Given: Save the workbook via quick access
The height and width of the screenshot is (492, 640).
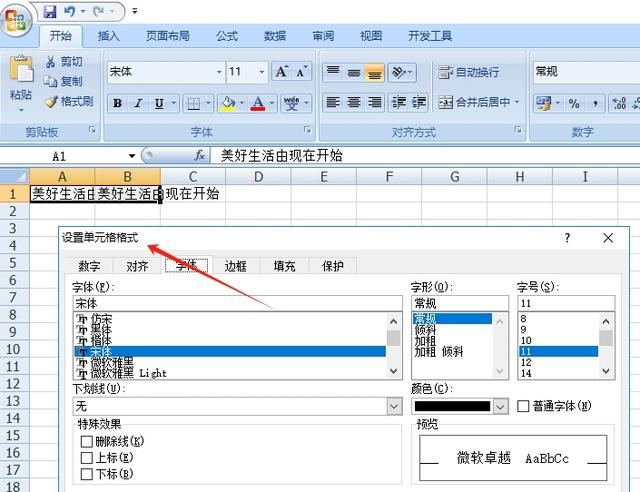Looking at the screenshot, I should coord(50,11).
